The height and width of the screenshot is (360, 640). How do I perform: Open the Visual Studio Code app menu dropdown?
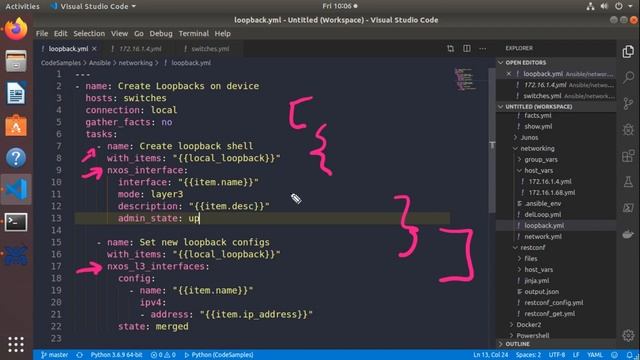click(x=93, y=6)
